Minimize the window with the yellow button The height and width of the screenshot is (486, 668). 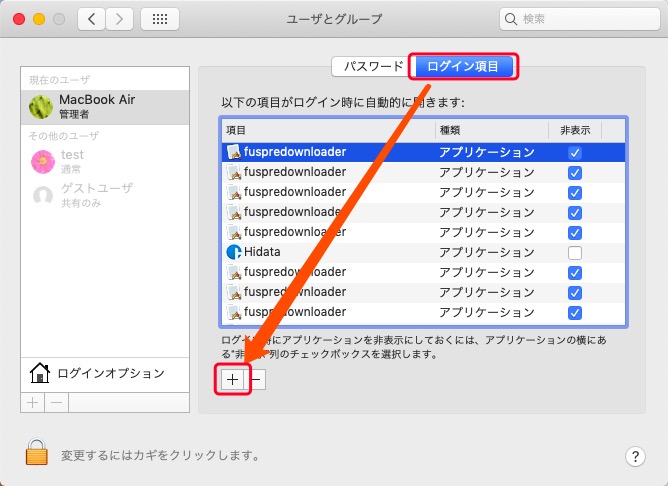click(x=39, y=19)
